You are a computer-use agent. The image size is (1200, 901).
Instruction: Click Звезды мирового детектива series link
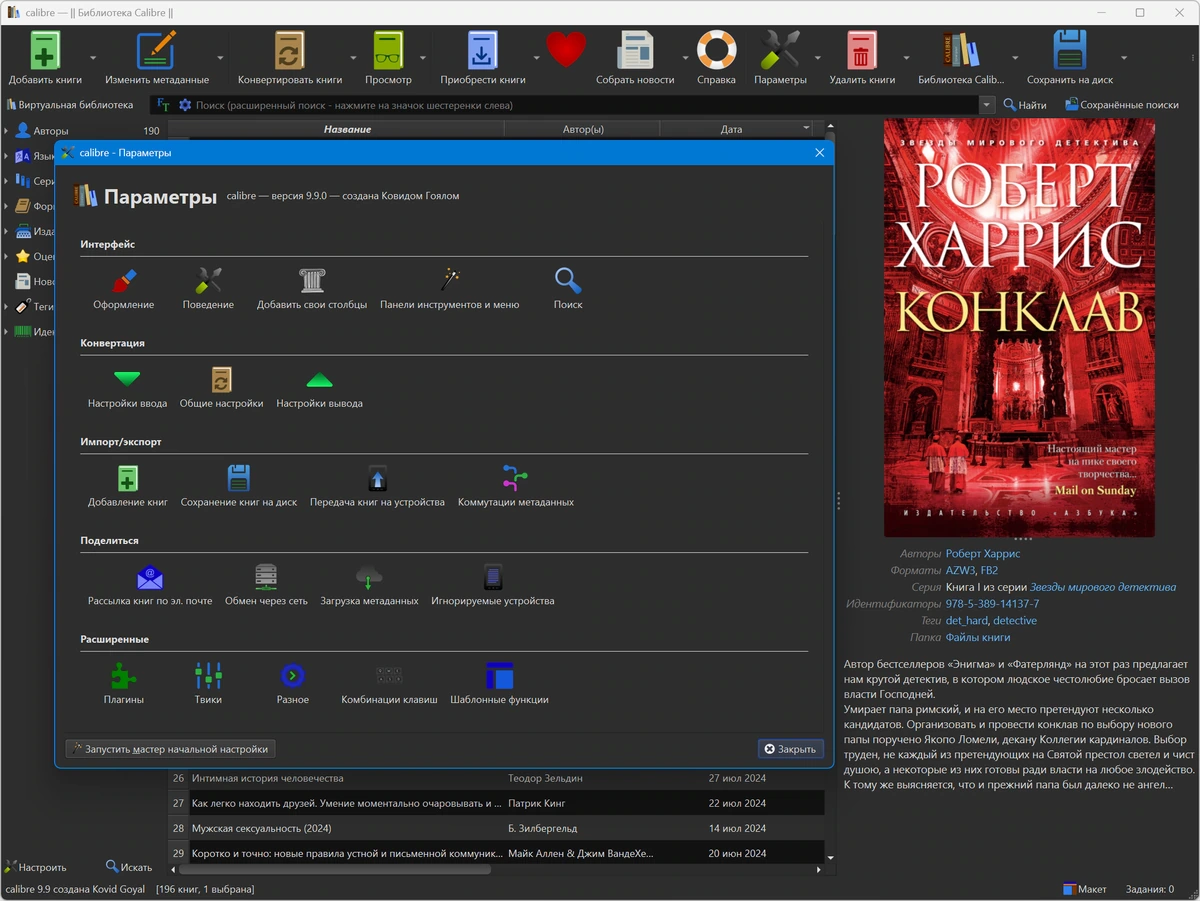pyautogui.click(x=1103, y=587)
